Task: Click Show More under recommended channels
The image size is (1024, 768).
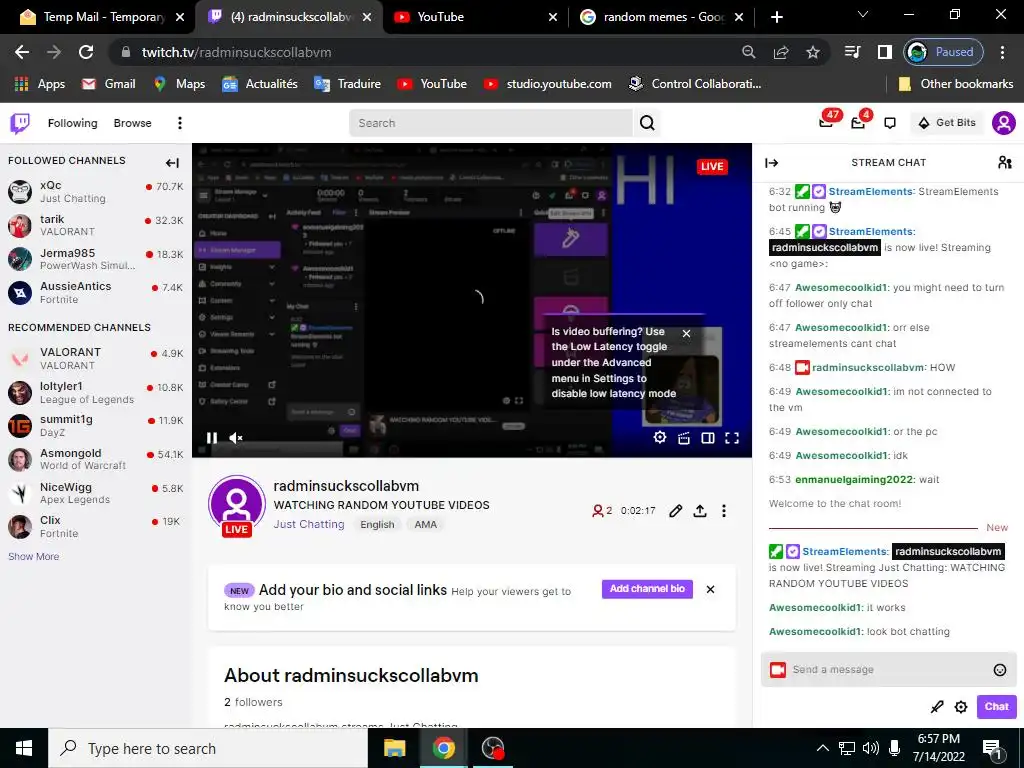Action: [33, 556]
